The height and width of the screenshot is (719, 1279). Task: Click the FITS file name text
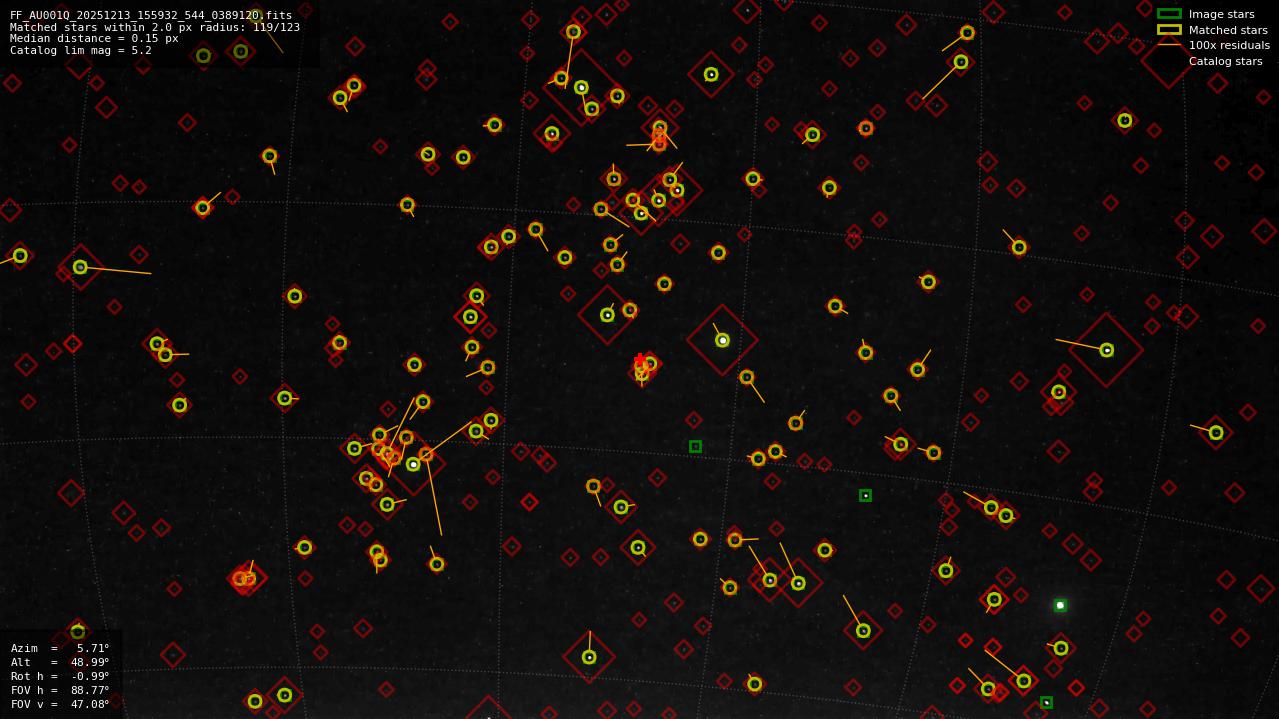(x=151, y=15)
